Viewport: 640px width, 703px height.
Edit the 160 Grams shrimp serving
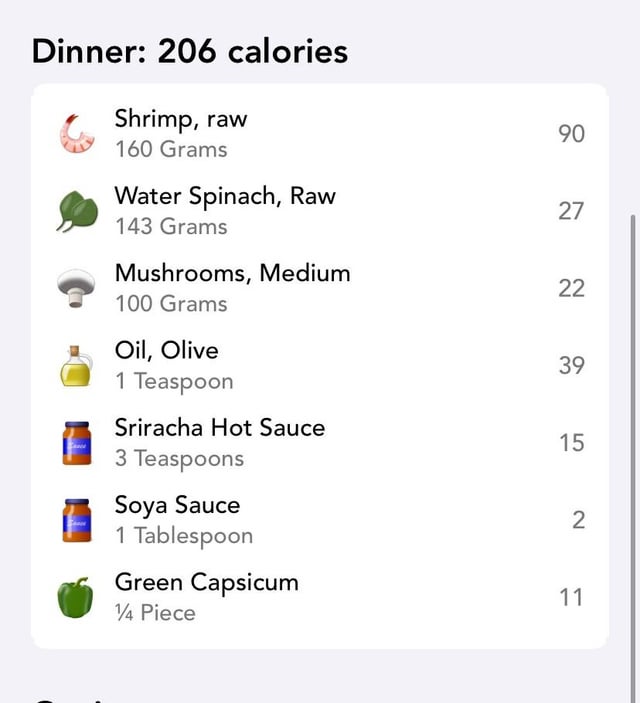click(x=171, y=149)
